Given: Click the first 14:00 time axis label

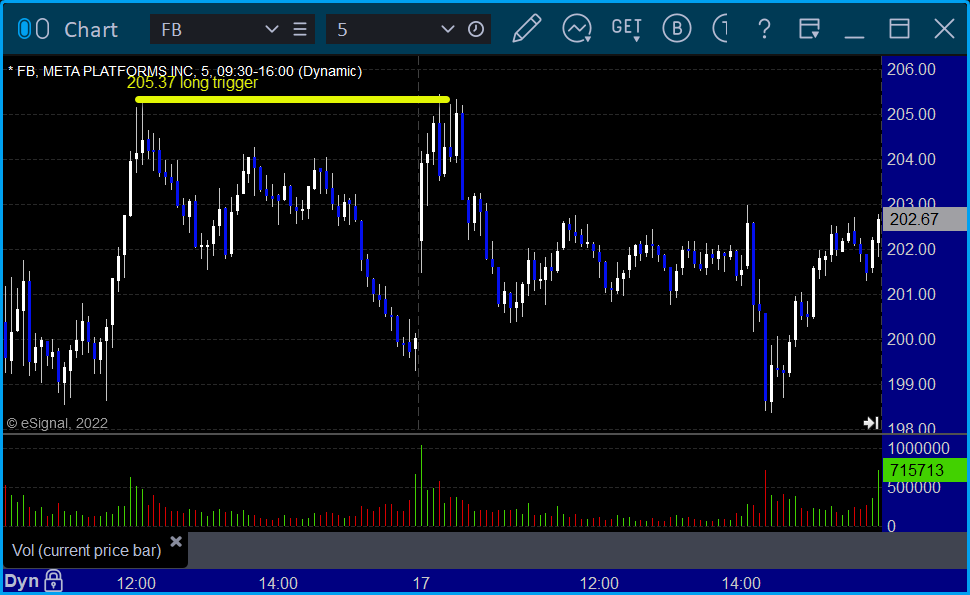Looking at the screenshot, I should click(x=278, y=583).
